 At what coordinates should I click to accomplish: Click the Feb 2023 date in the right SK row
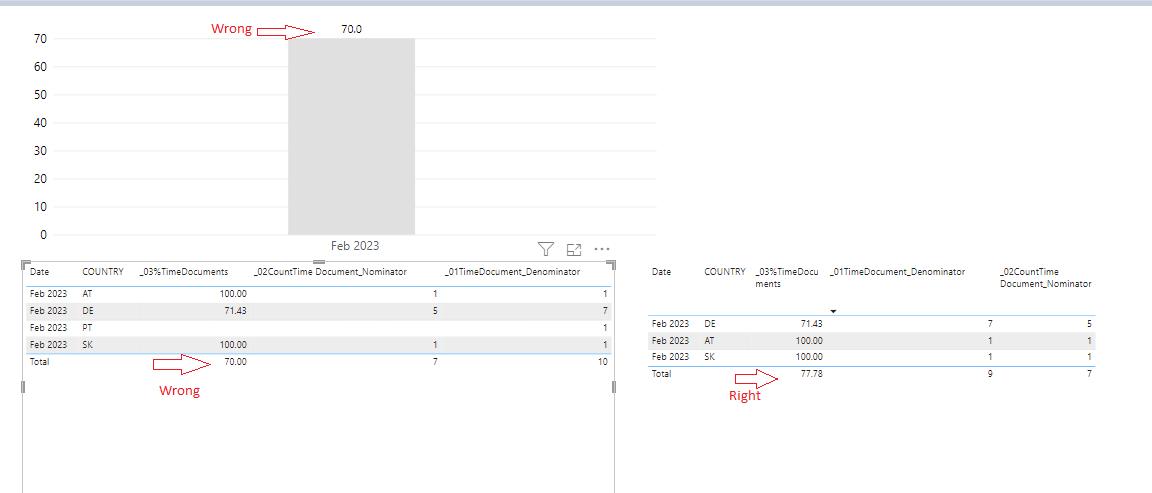point(670,357)
